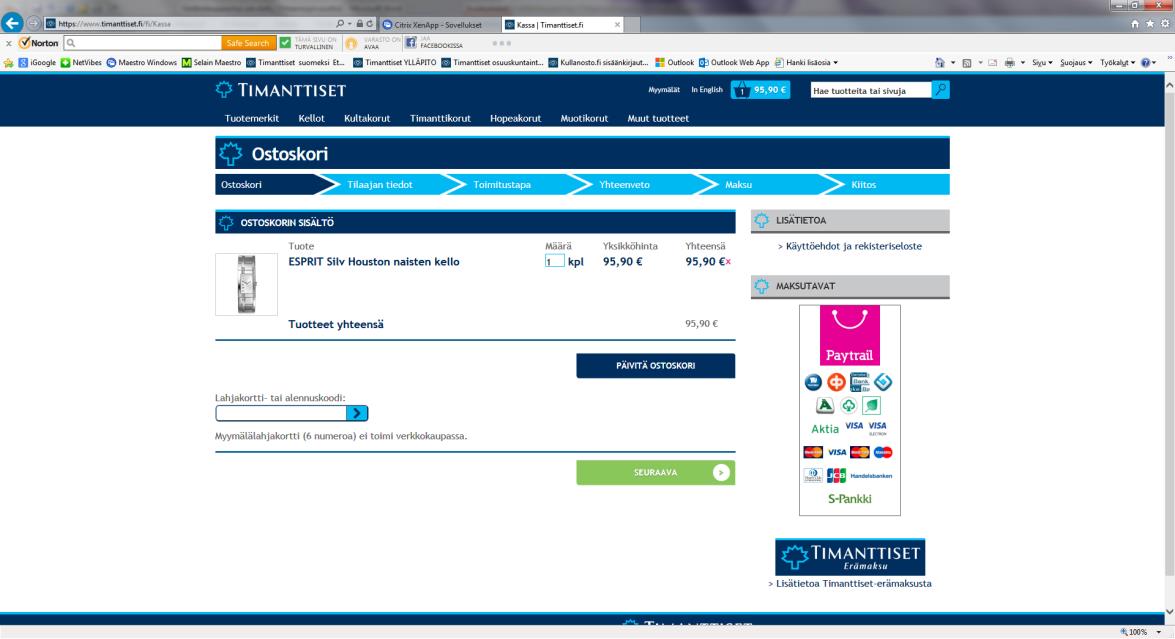Click the Timanttiset Erämaksu banner image
The height and width of the screenshot is (639, 1175).
coord(850,557)
